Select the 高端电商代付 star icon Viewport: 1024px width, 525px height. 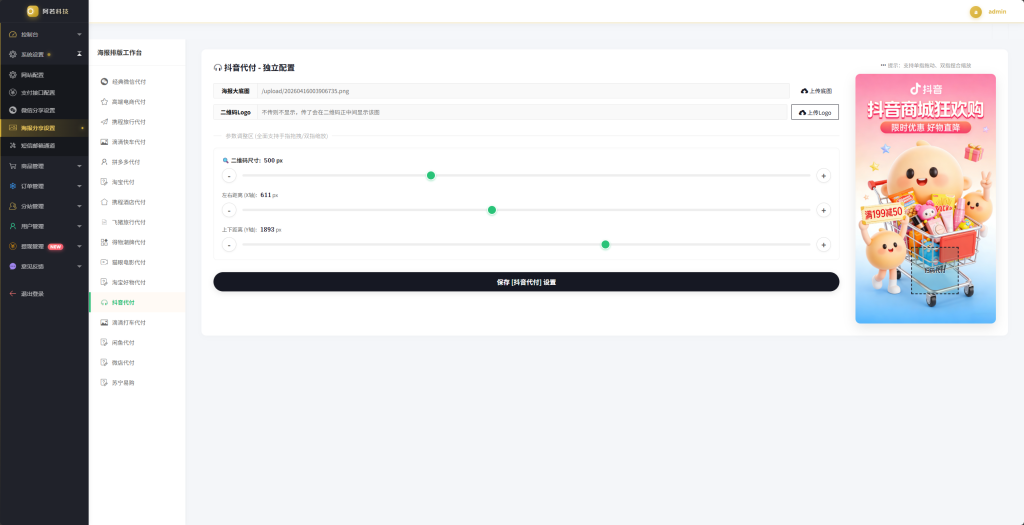[104, 102]
